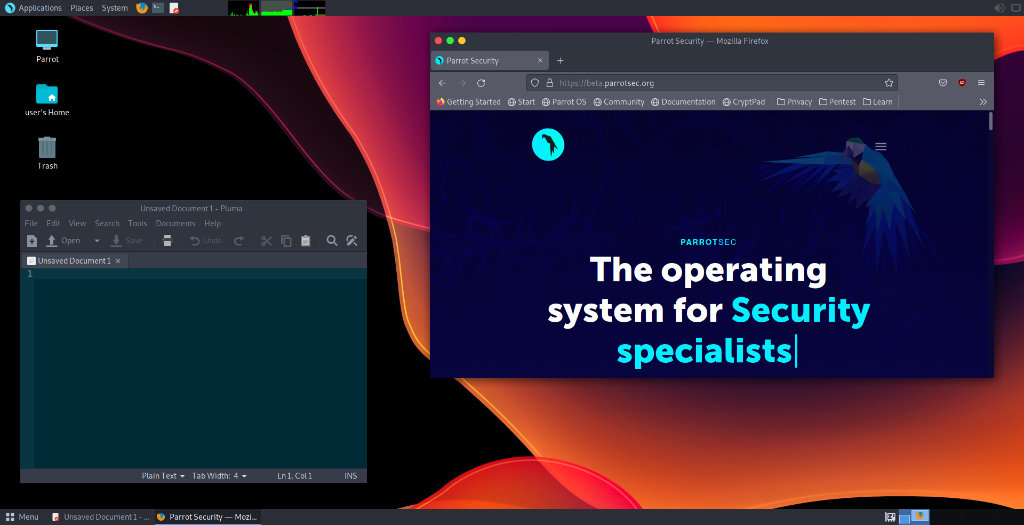This screenshot has width=1024, height=525.
Task: Click the uBlock shield extension icon
Action: coord(962,83)
